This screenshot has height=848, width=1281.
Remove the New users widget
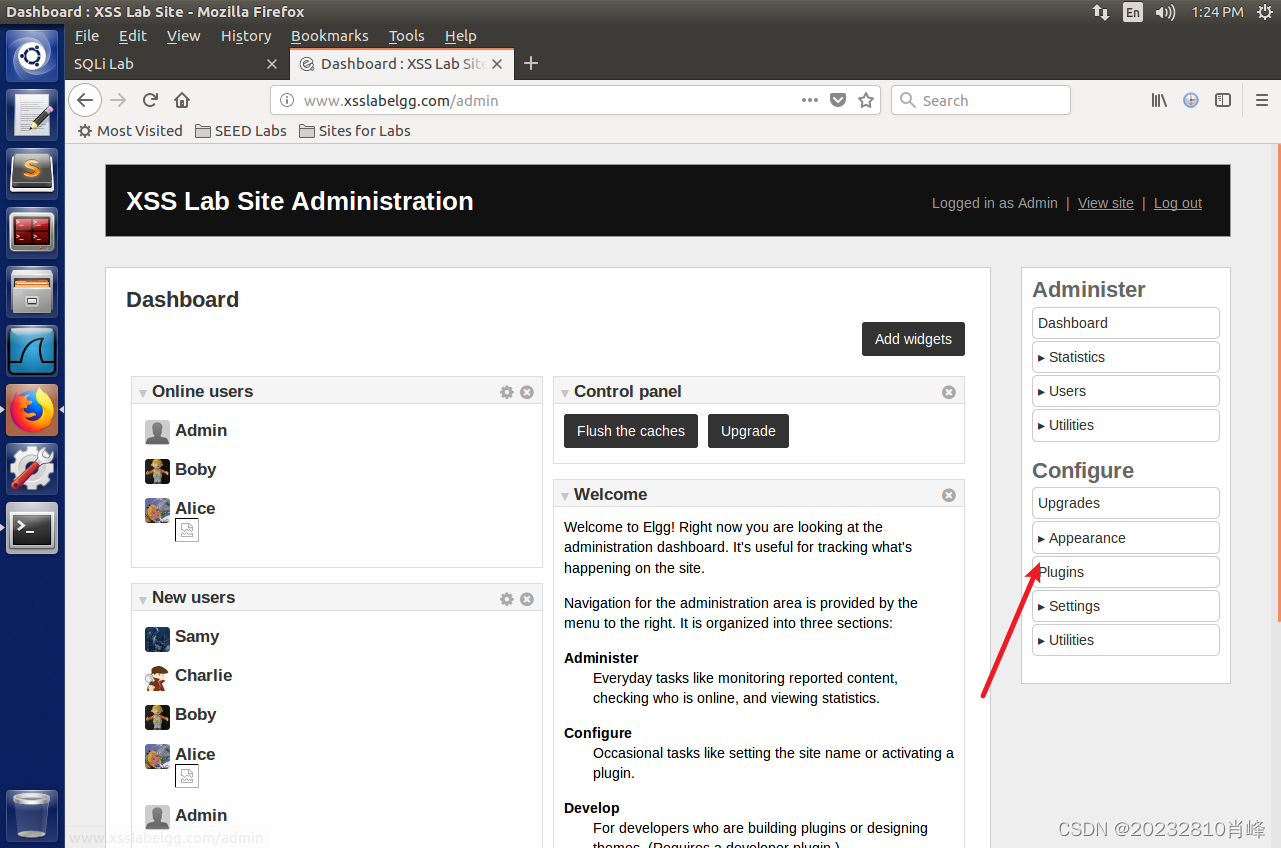[x=527, y=599]
